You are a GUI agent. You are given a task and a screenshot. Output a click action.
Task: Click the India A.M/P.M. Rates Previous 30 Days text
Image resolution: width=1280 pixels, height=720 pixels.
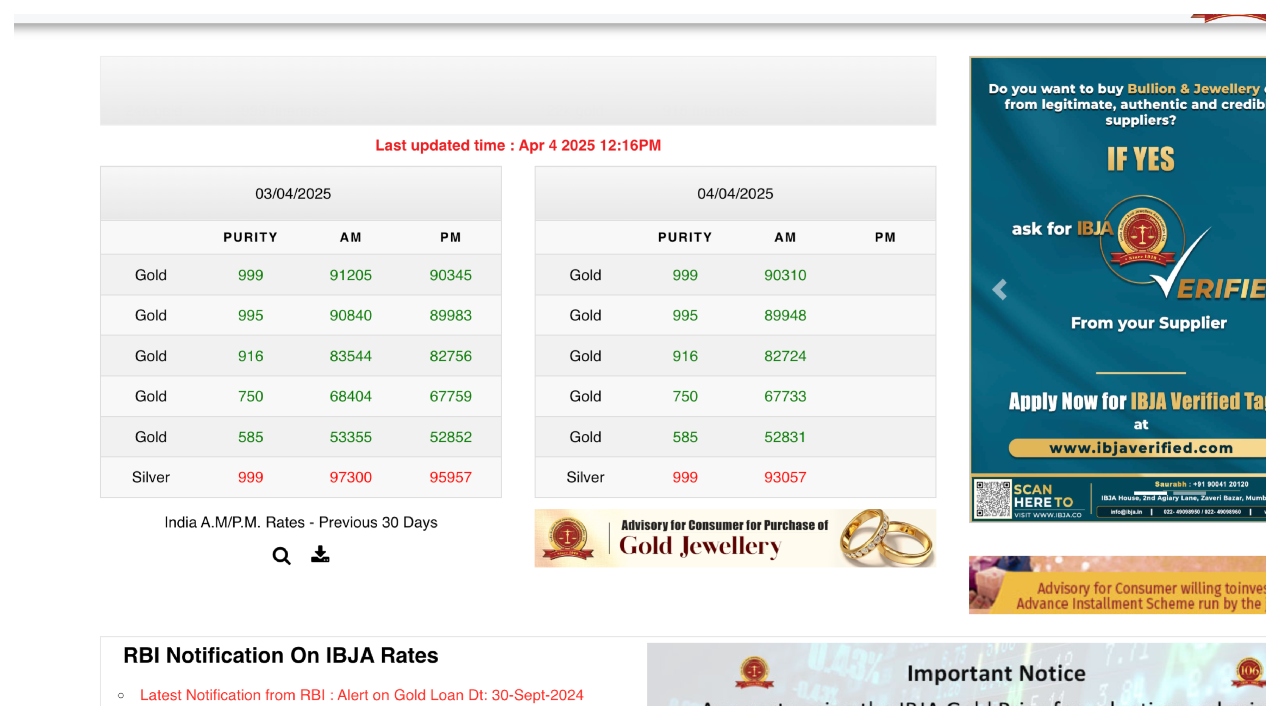point(301,522)
